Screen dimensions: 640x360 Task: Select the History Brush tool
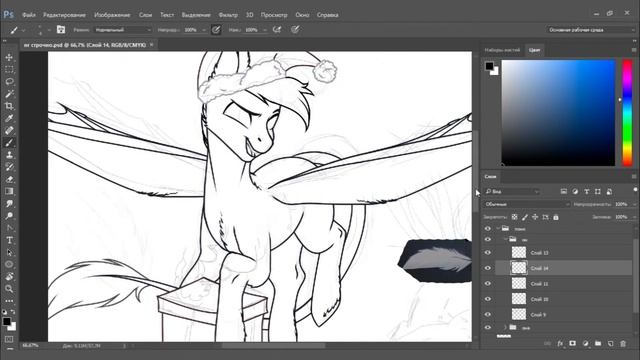[x=9, y=167]
